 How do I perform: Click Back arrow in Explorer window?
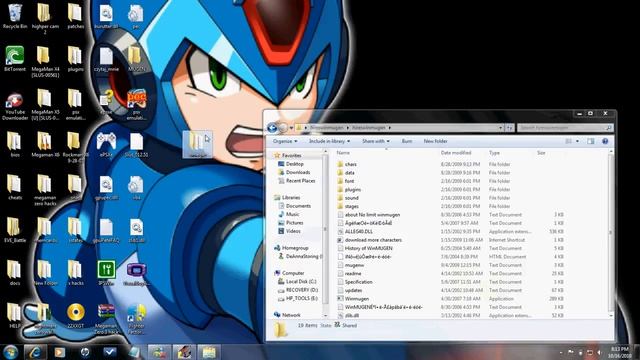272,128
